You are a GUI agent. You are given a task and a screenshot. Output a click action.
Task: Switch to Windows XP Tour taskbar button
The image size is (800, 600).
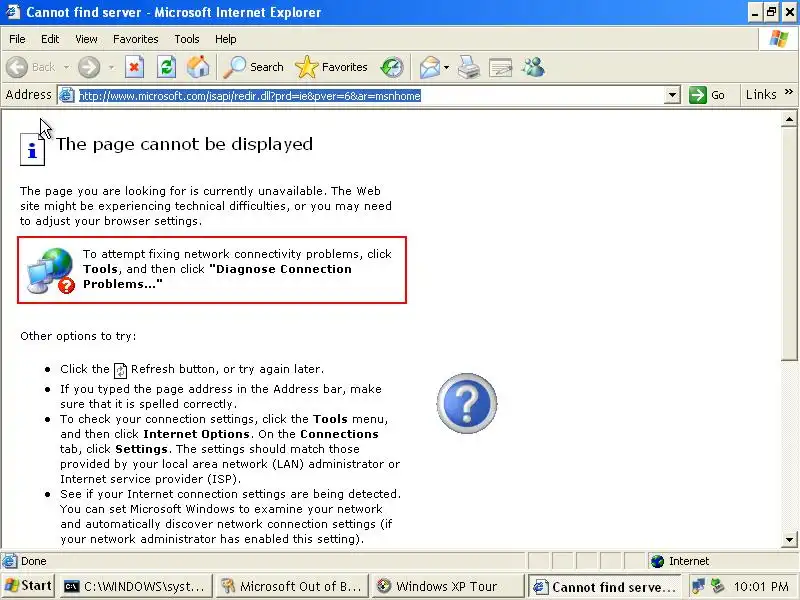tap(448, 586)
